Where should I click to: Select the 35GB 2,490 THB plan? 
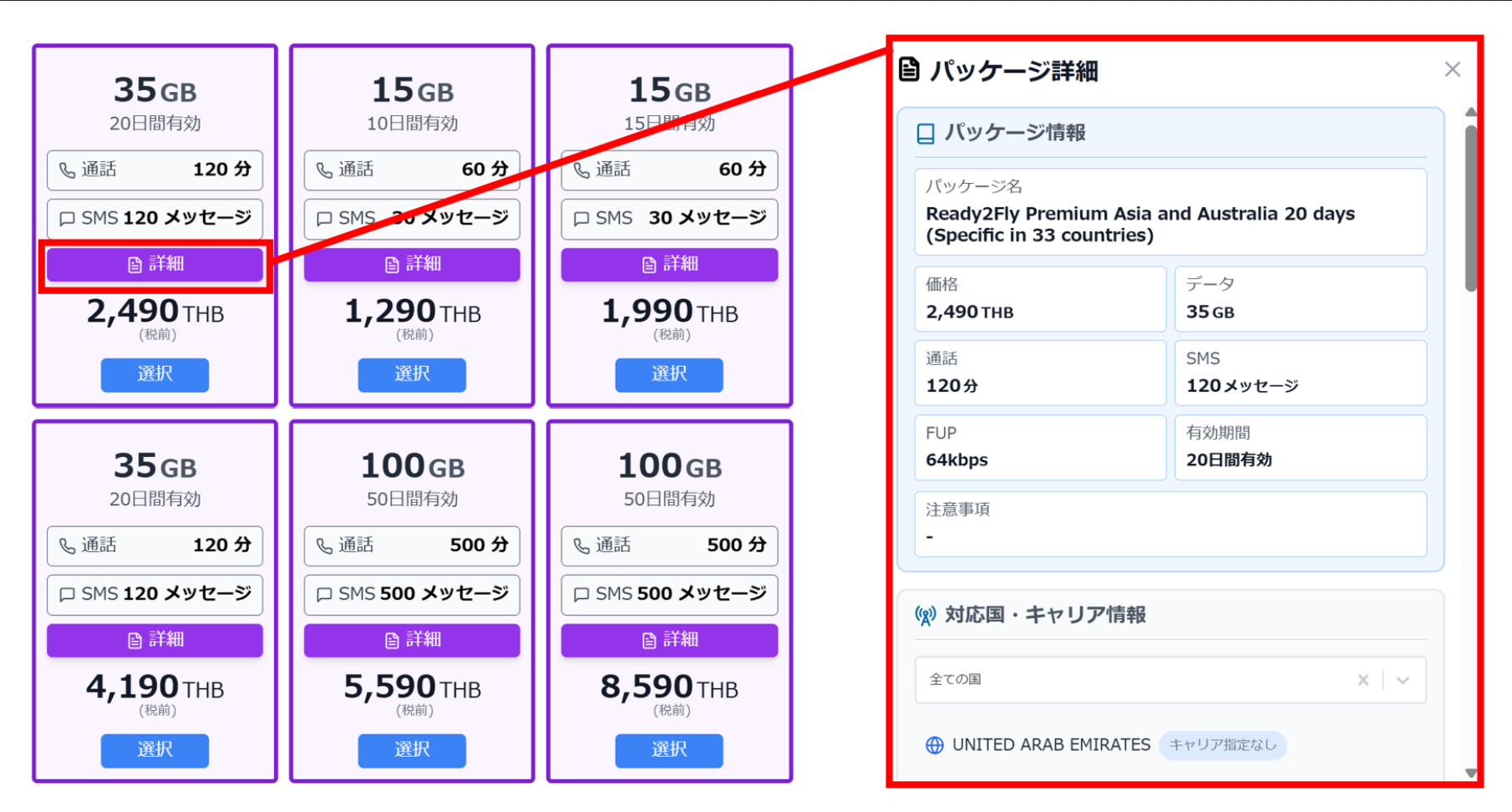click(x=155, y=374)
